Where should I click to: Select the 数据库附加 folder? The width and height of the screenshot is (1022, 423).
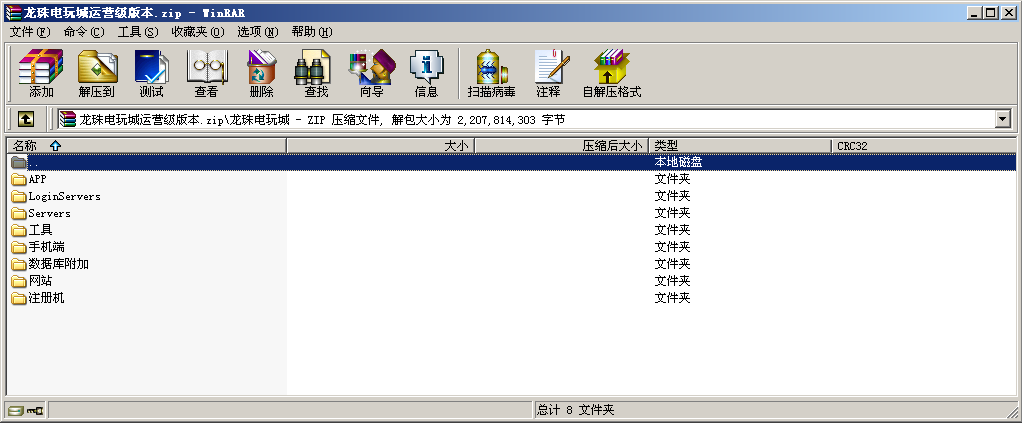pyautogui.click(x=58, y=264)
